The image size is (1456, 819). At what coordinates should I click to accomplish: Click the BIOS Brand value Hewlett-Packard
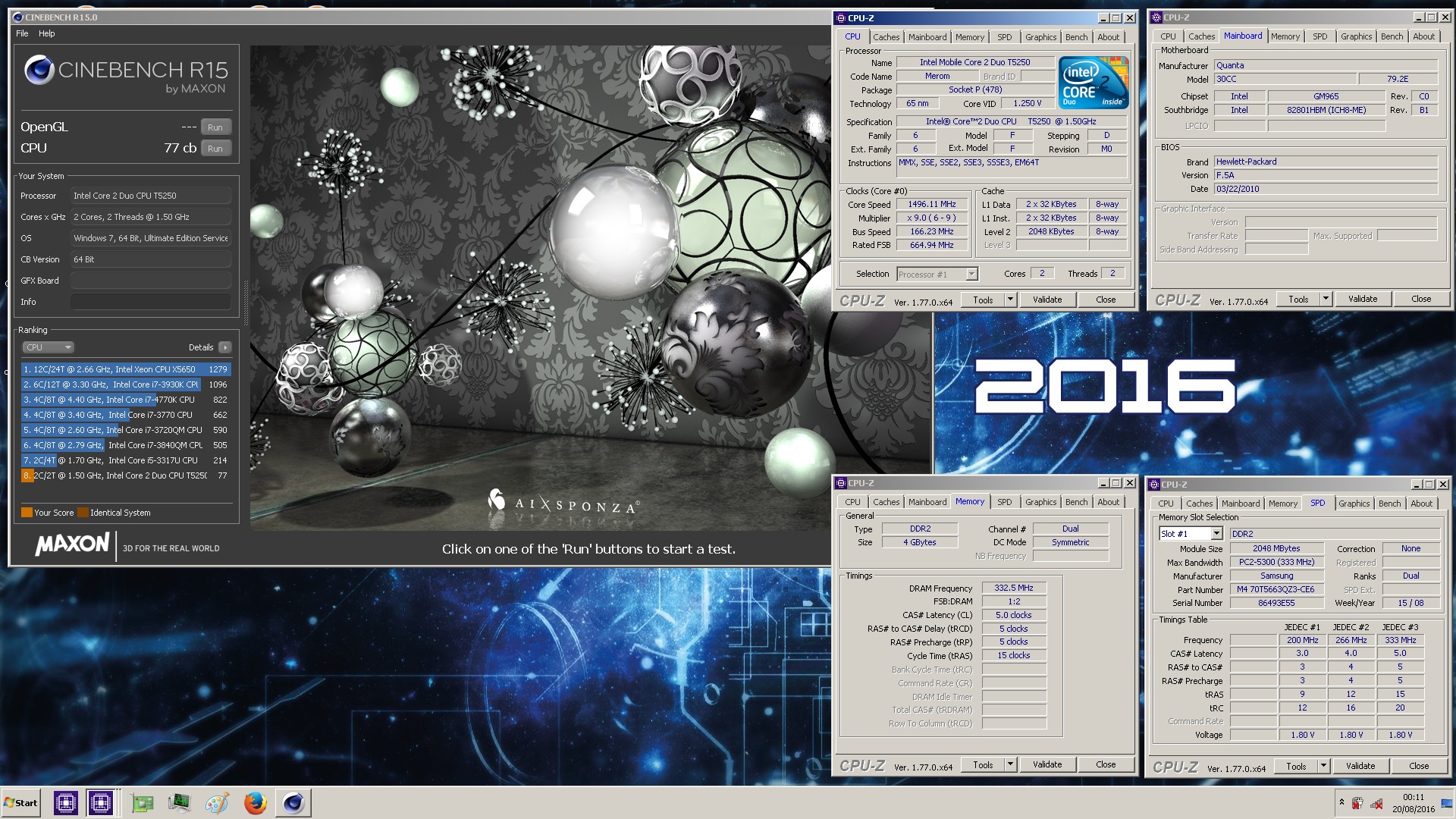[x=1326, y=162]
